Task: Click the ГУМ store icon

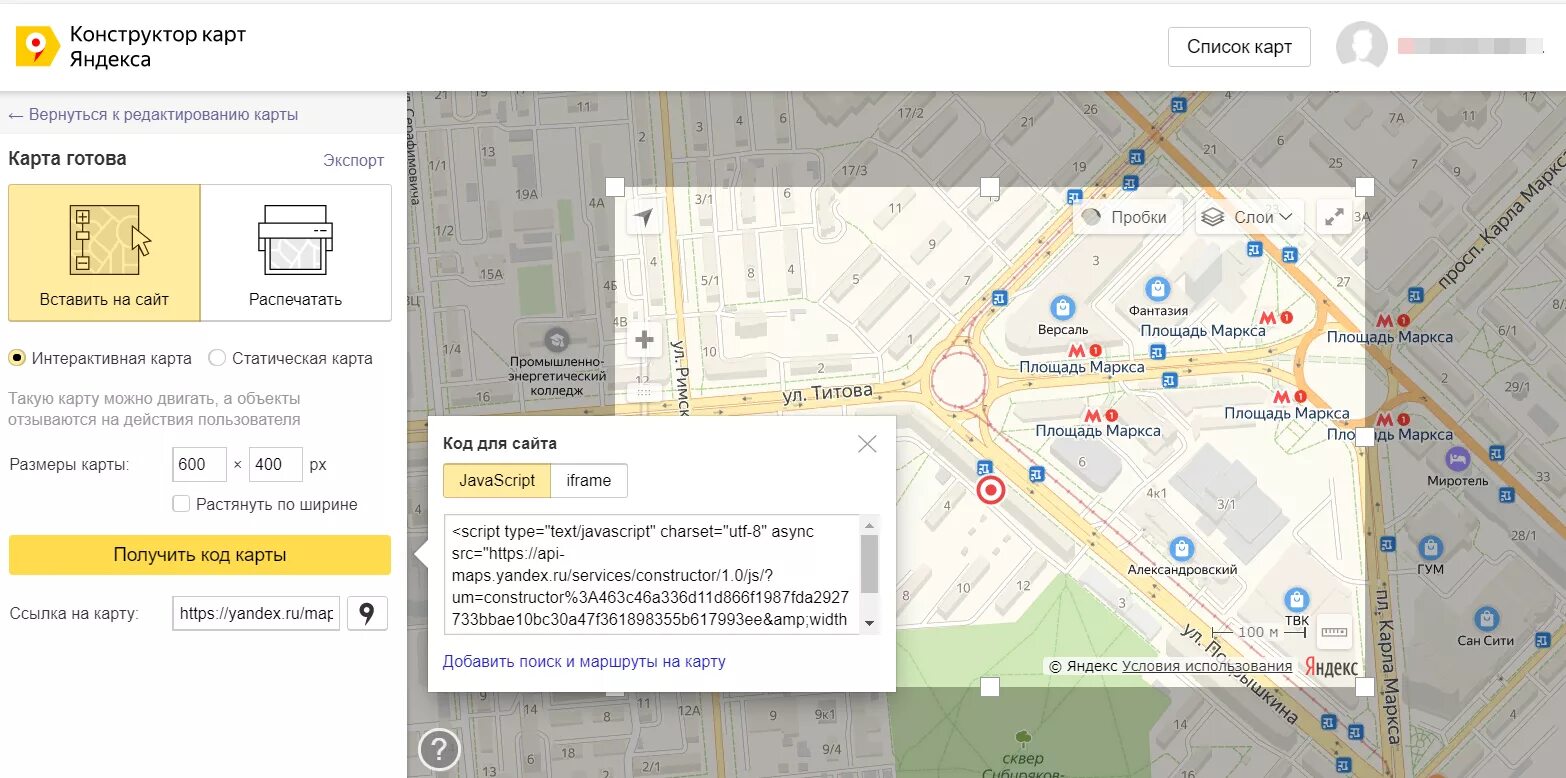Action: pos(1431,548)
